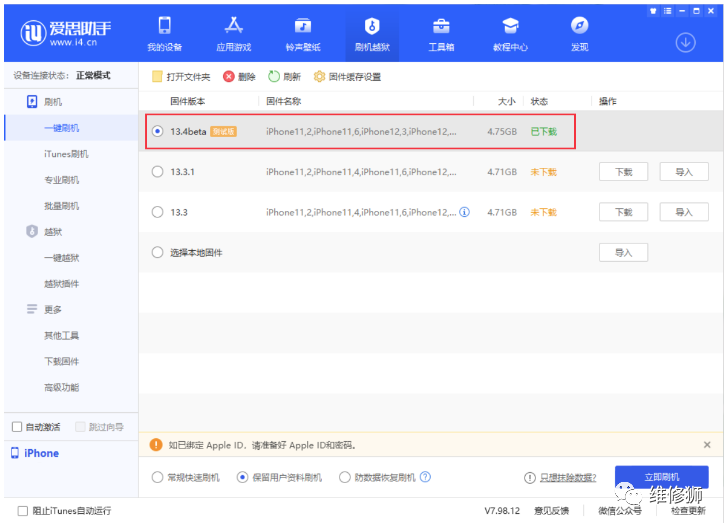Click the 刷机 sidebar group icon
This screenshot has width=726, height=527.
[x=32, y=101]
